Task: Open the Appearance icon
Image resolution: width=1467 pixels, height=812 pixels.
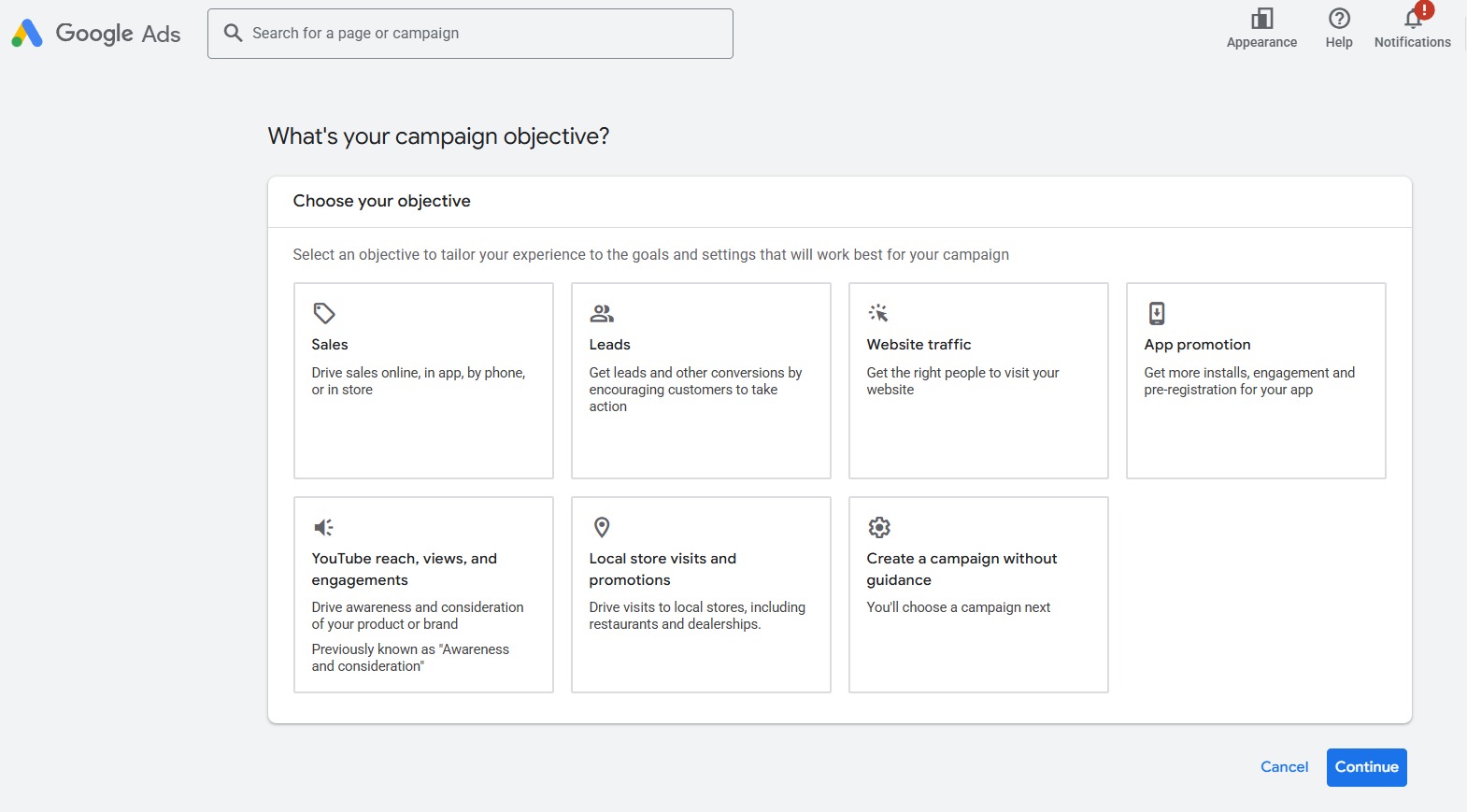Action: 1261,18
